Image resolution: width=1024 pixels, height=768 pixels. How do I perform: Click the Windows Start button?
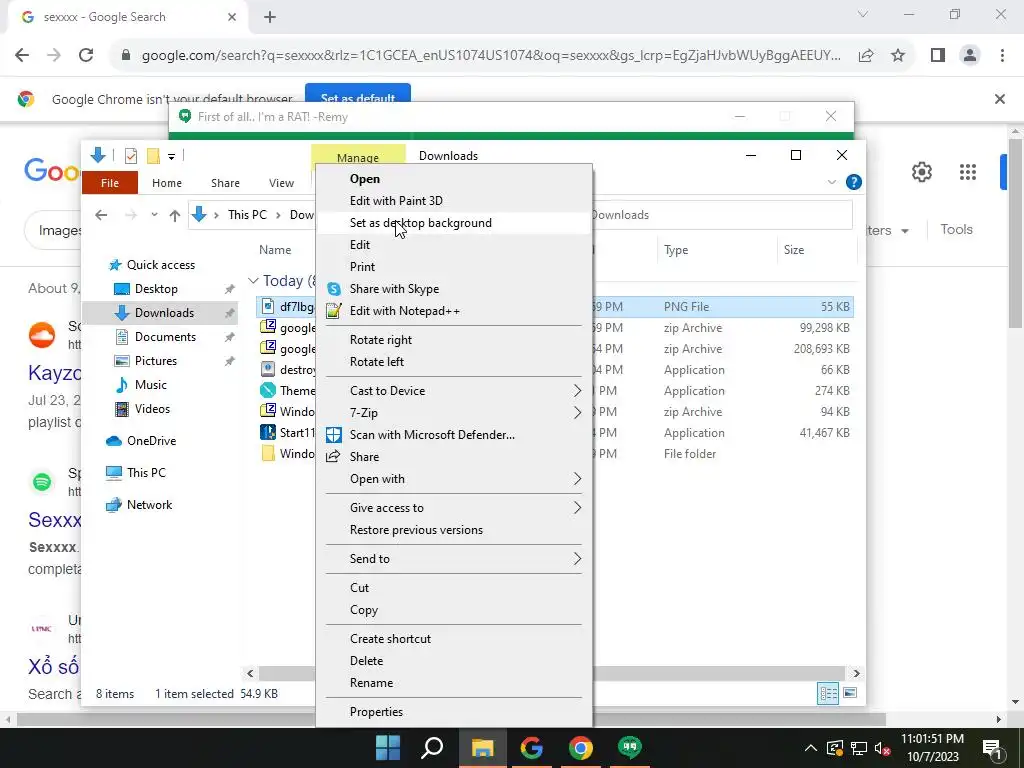[388, 748]
